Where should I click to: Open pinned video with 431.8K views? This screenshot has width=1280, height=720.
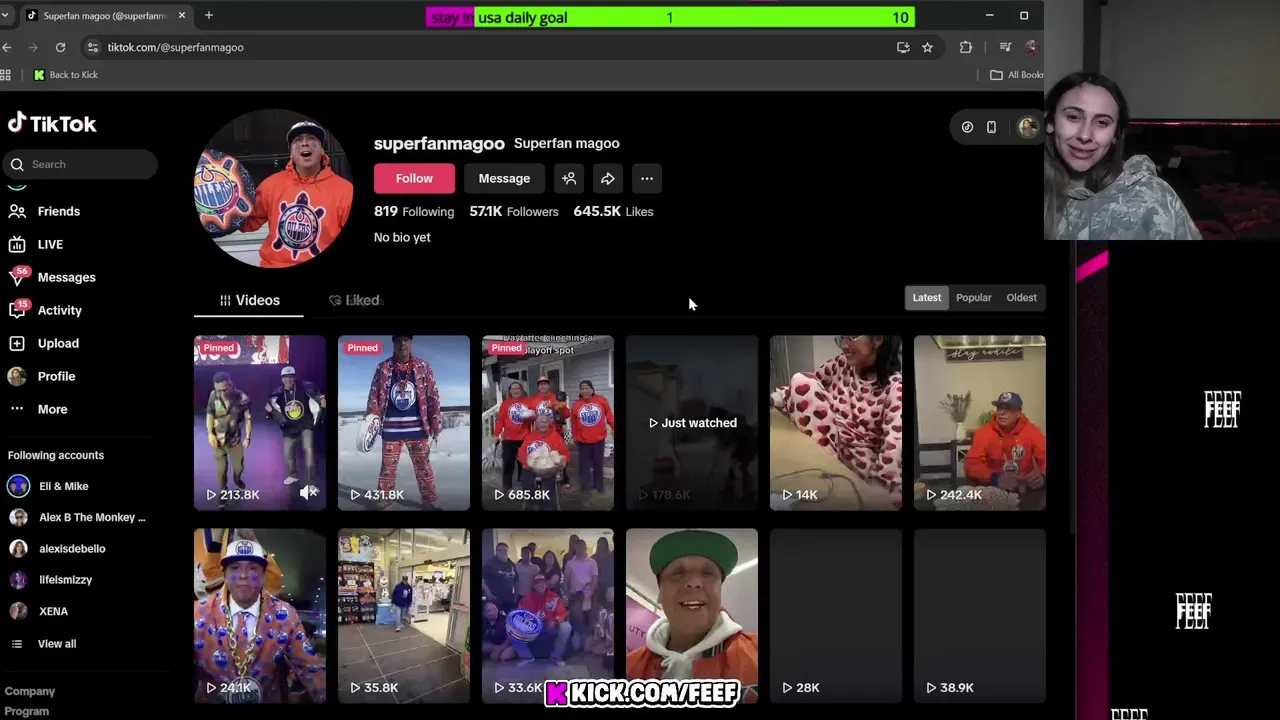403,422
